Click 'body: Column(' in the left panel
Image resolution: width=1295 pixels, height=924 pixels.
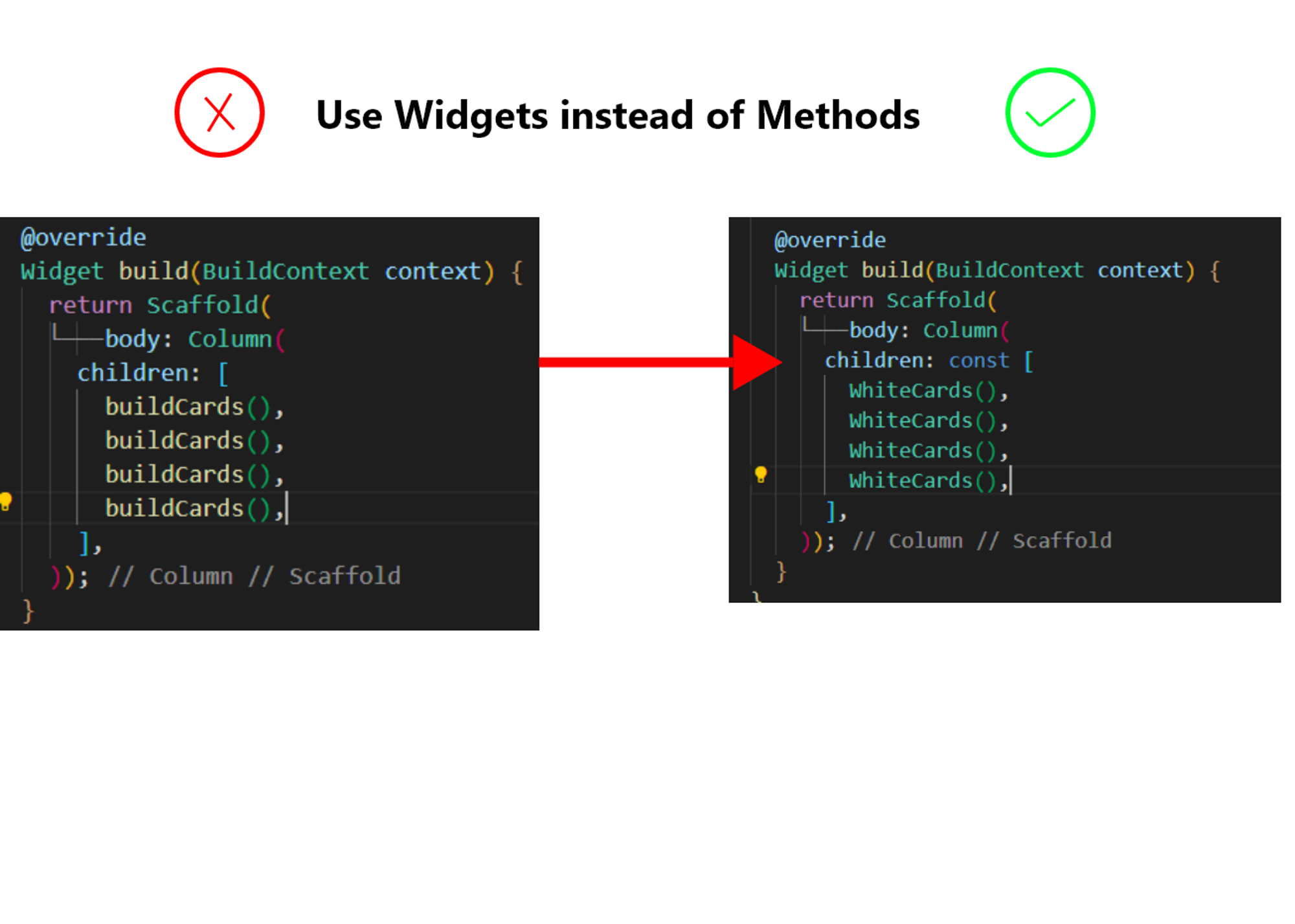[195, 339]
